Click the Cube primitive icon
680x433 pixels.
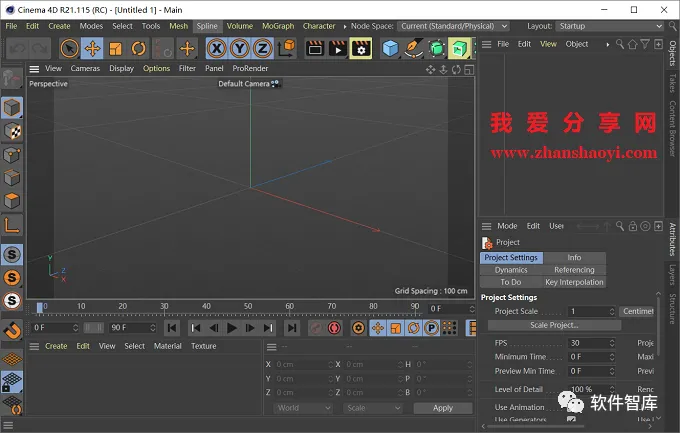[390, 48]
